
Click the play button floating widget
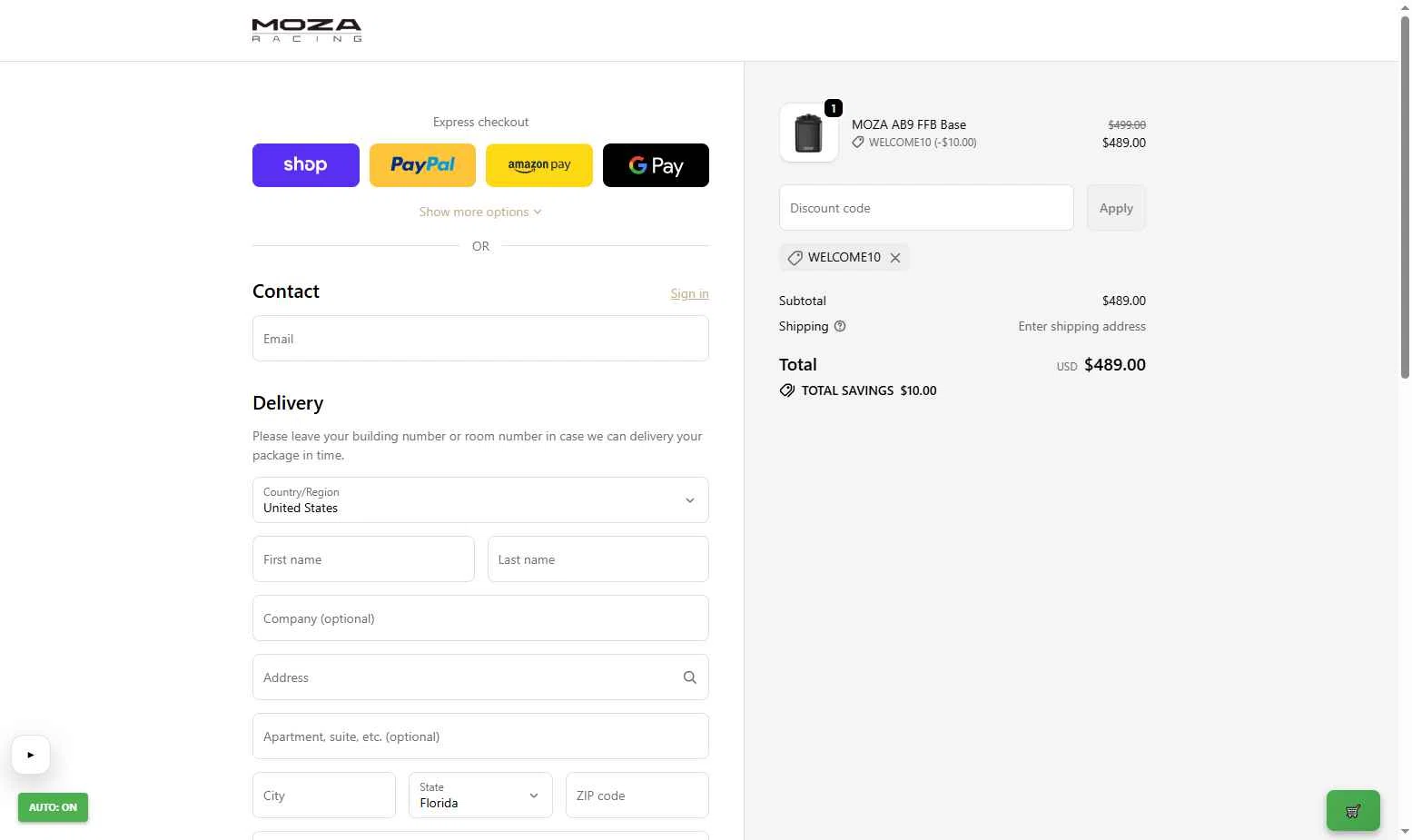pos(31,755)
